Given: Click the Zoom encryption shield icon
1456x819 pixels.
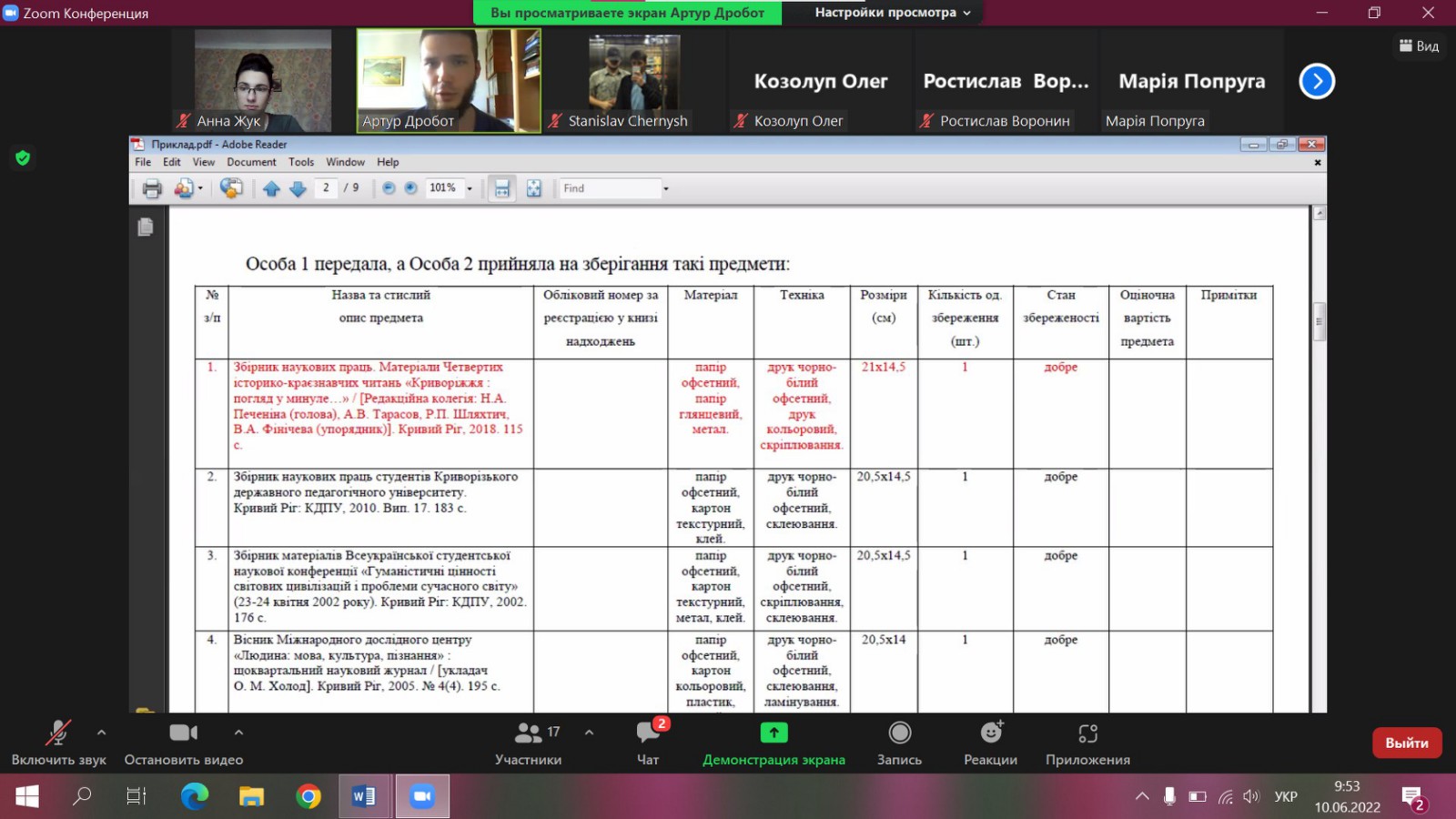Looking at the screenshot, I should pyautogui.click(x=23, y=158).
